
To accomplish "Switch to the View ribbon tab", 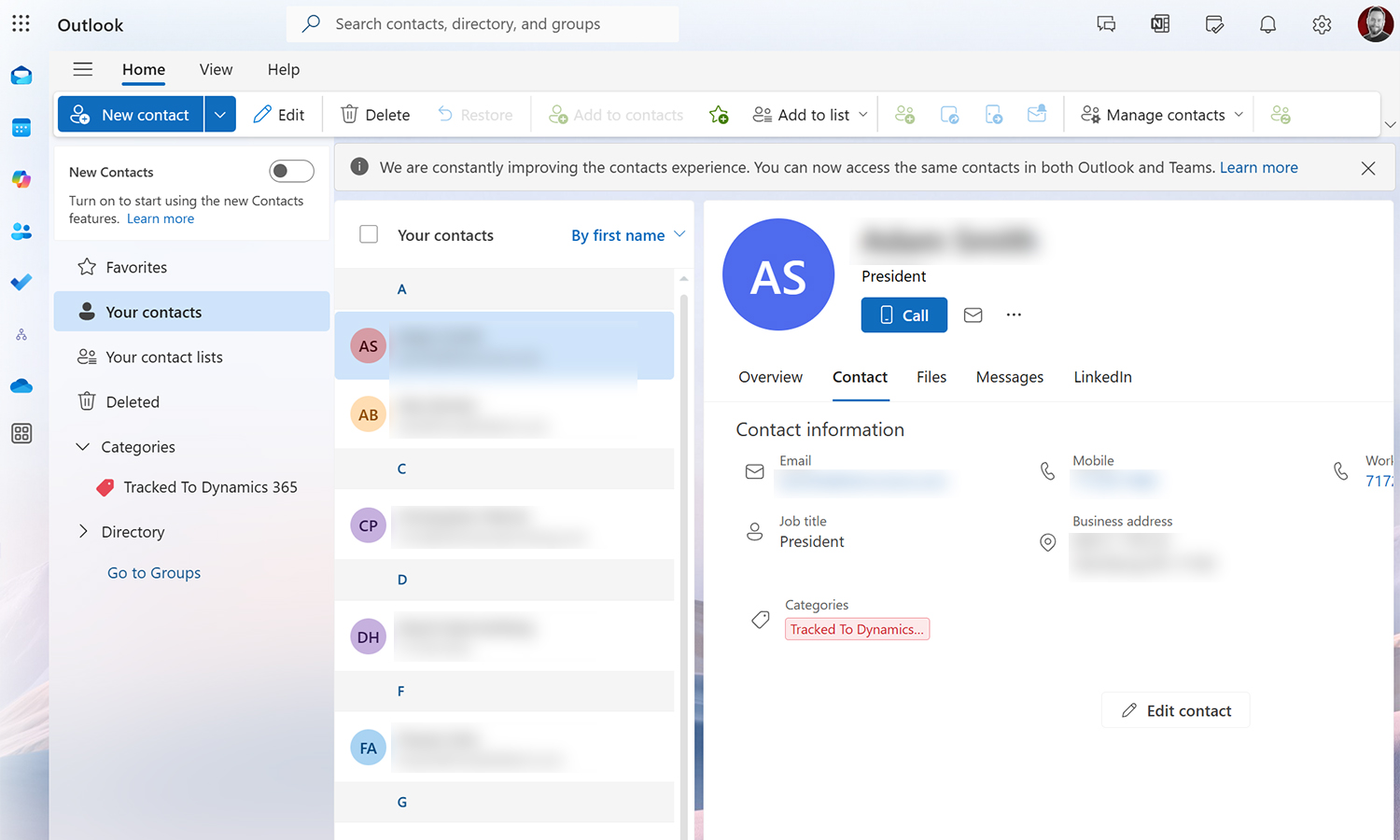I will click(216, 70).
